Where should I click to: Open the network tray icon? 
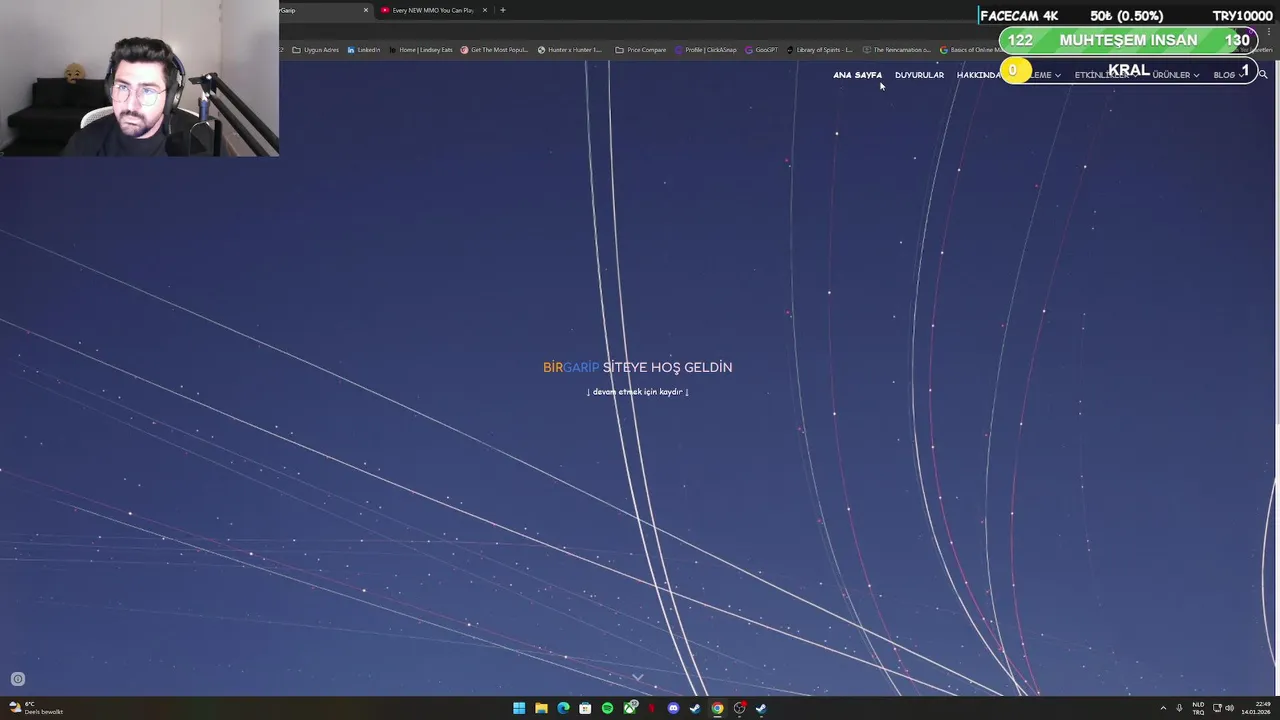(x=1216, y=708)
